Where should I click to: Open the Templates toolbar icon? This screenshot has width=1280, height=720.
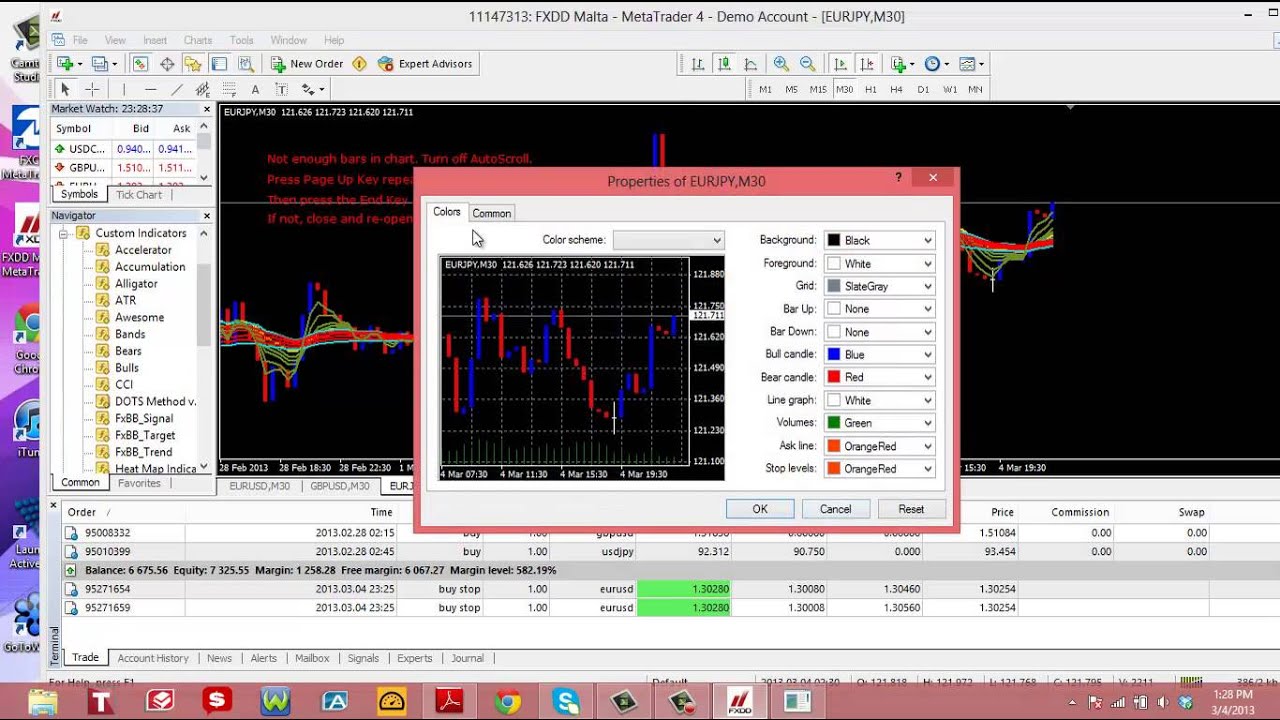pos(970,64)
